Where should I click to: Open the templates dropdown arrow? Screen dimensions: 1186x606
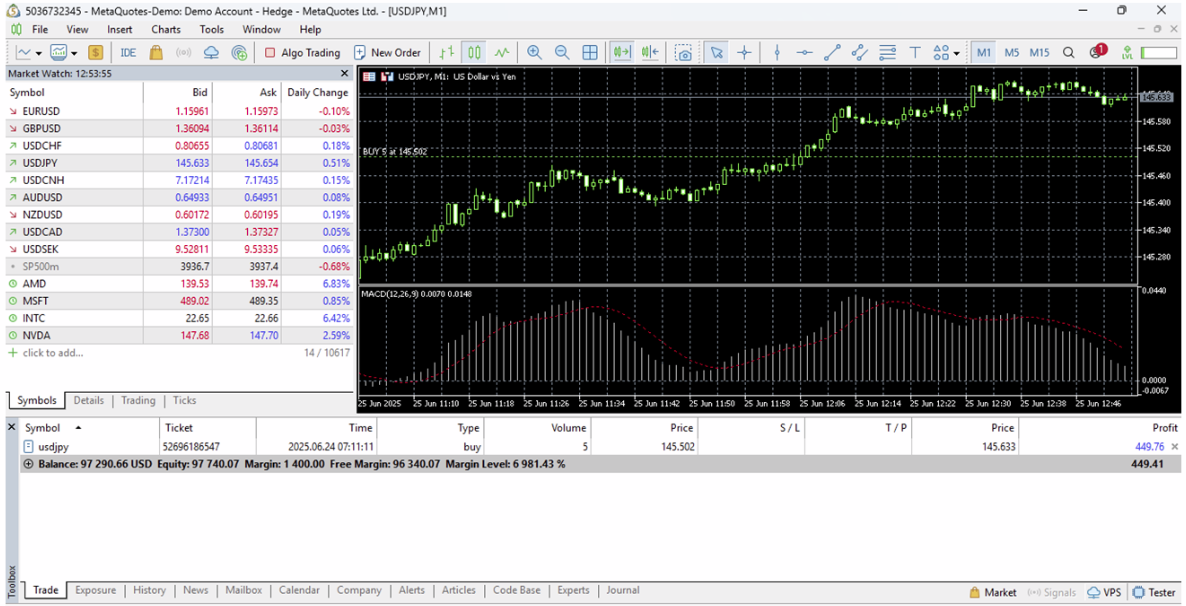point(74,53)
